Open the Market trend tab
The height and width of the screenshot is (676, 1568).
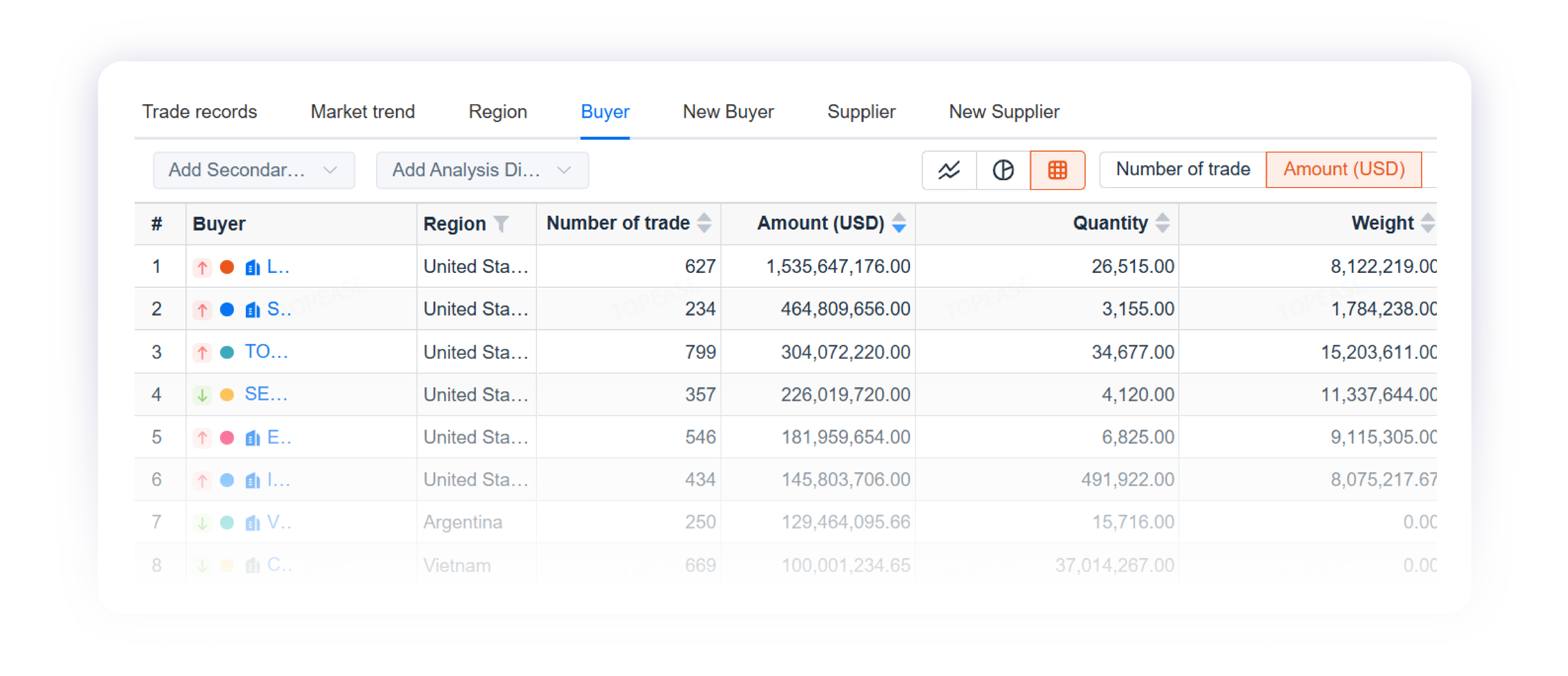[363, 111]
